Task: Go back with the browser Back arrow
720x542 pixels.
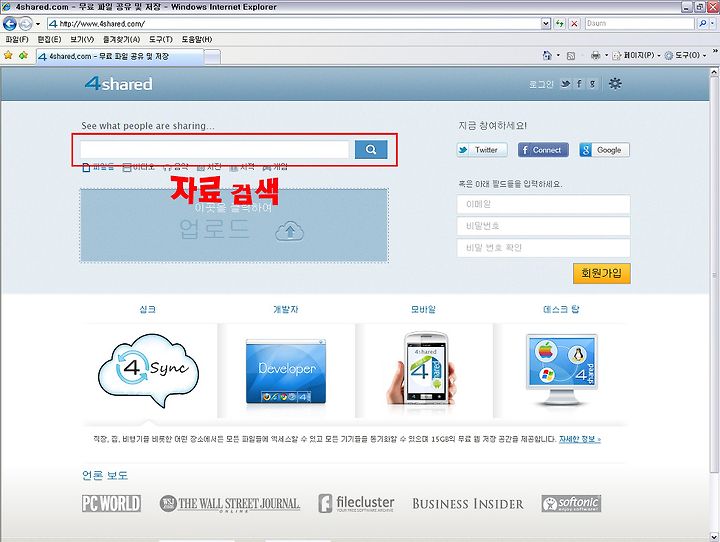Action: (x=10, y=23)
